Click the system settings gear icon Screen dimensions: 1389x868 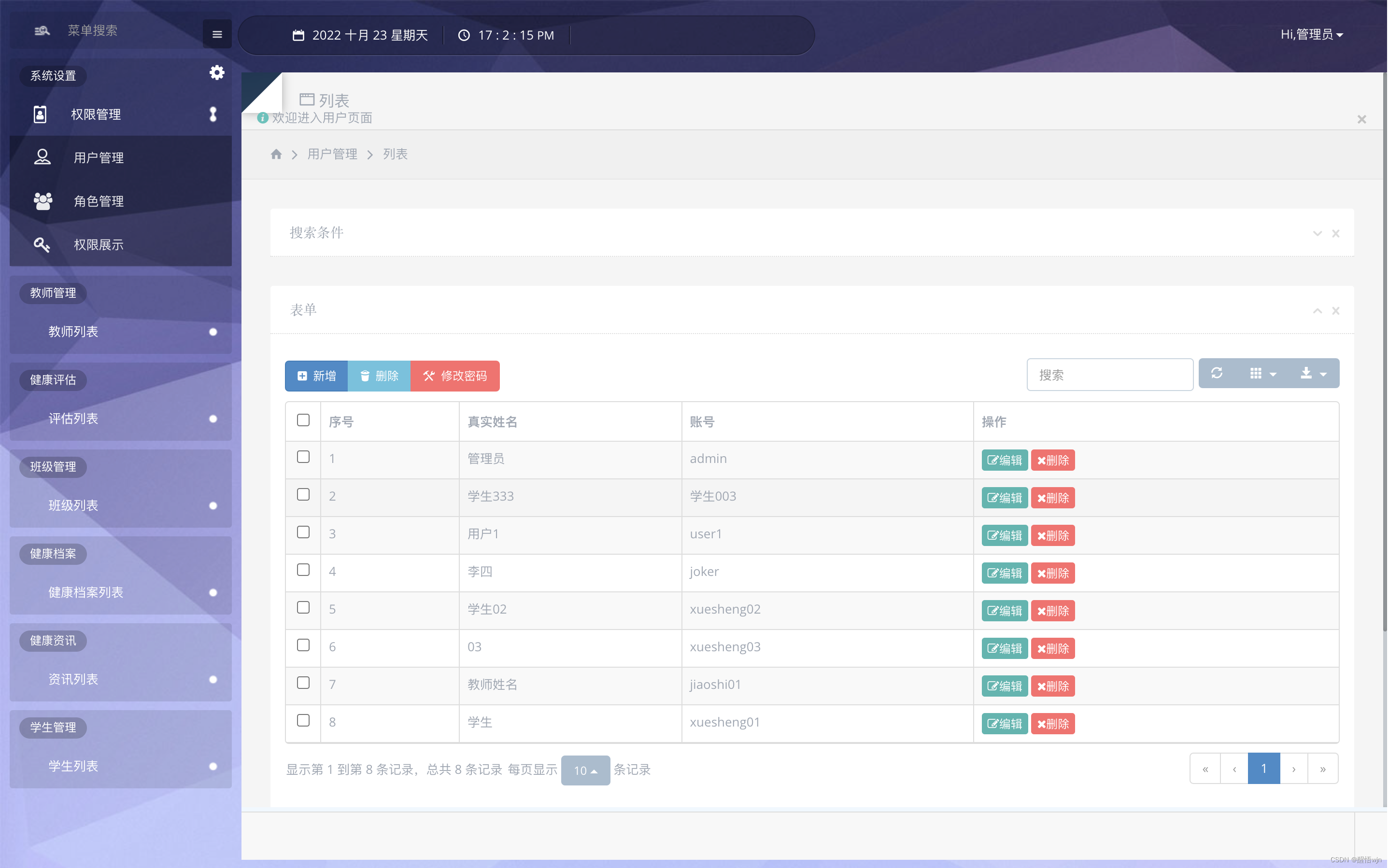pyautogui.click(x=216, y=73)
